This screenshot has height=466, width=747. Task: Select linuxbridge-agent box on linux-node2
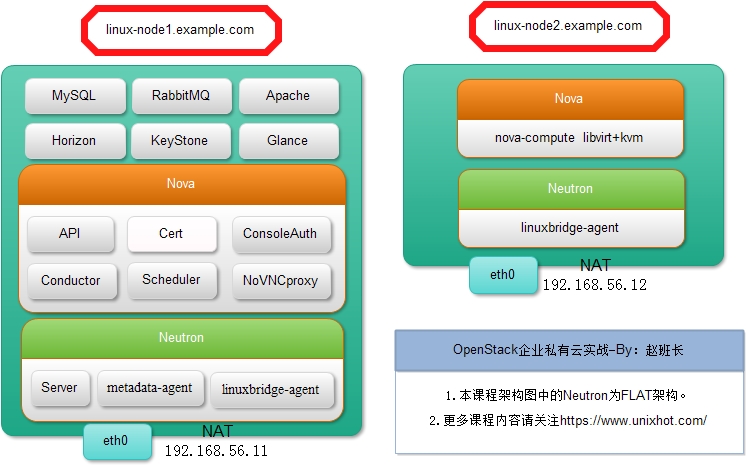click(571, 228)
